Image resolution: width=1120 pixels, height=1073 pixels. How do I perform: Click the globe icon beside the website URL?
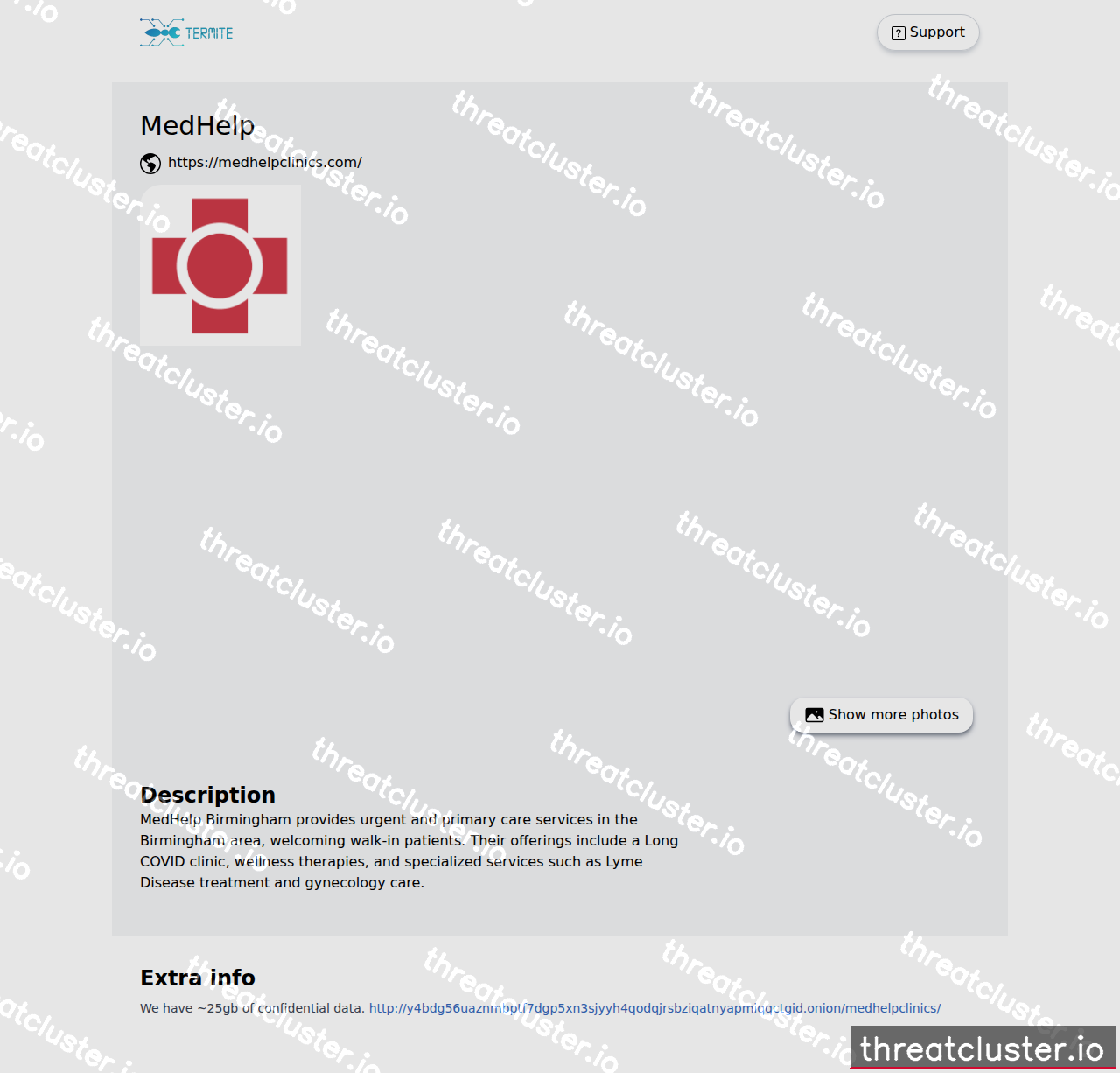point(150,164)
